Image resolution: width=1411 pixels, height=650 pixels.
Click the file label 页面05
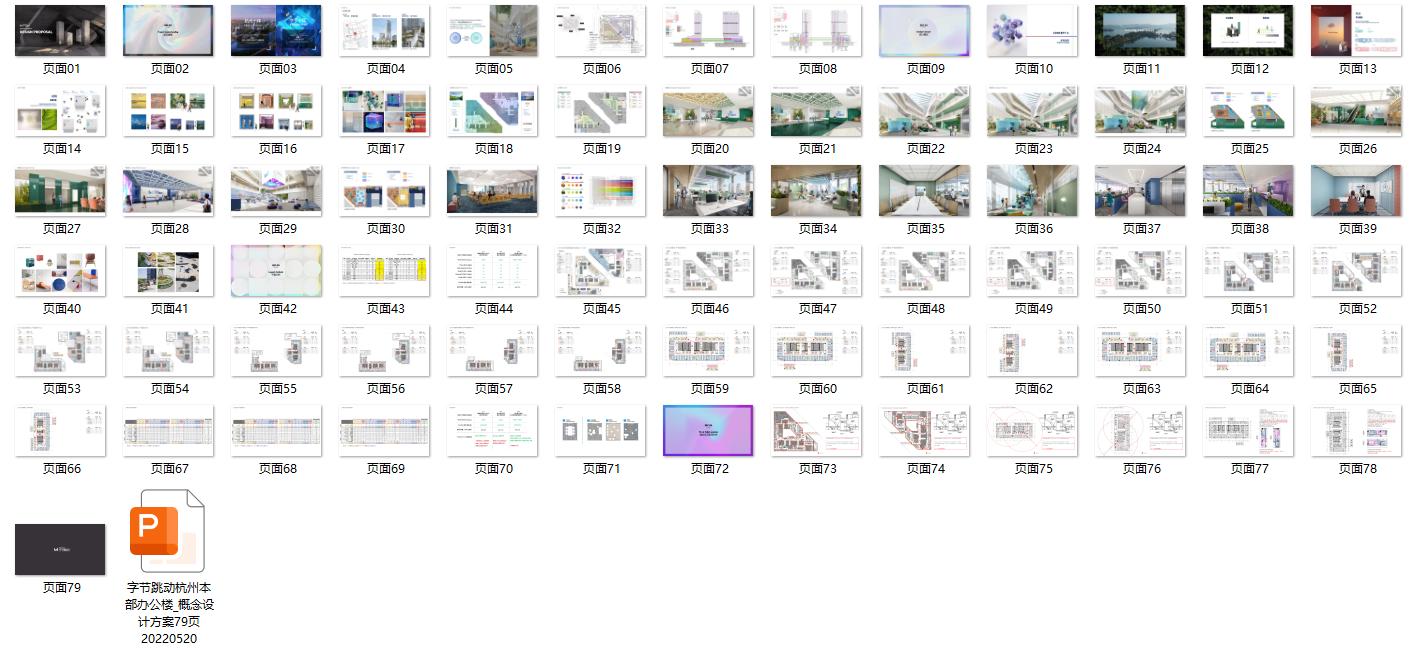click(x=492, y=69)
